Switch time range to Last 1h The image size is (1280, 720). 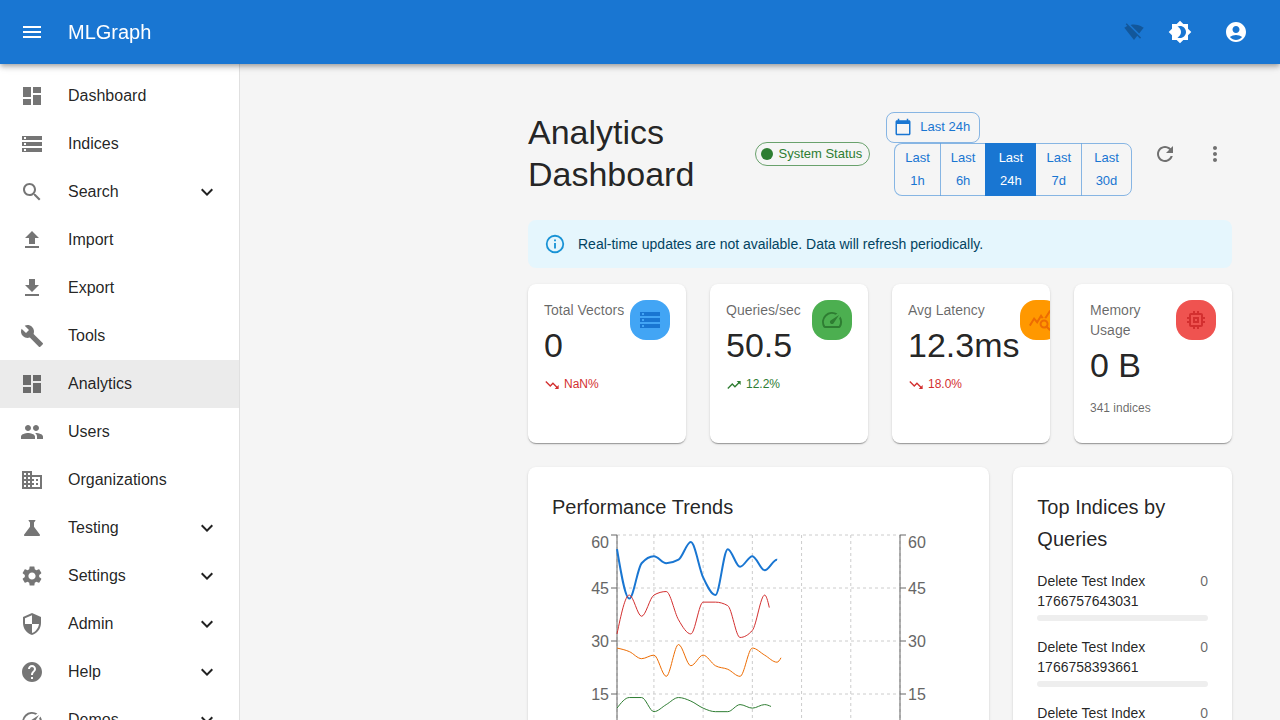pyautogui.click(x=917, y=169)
